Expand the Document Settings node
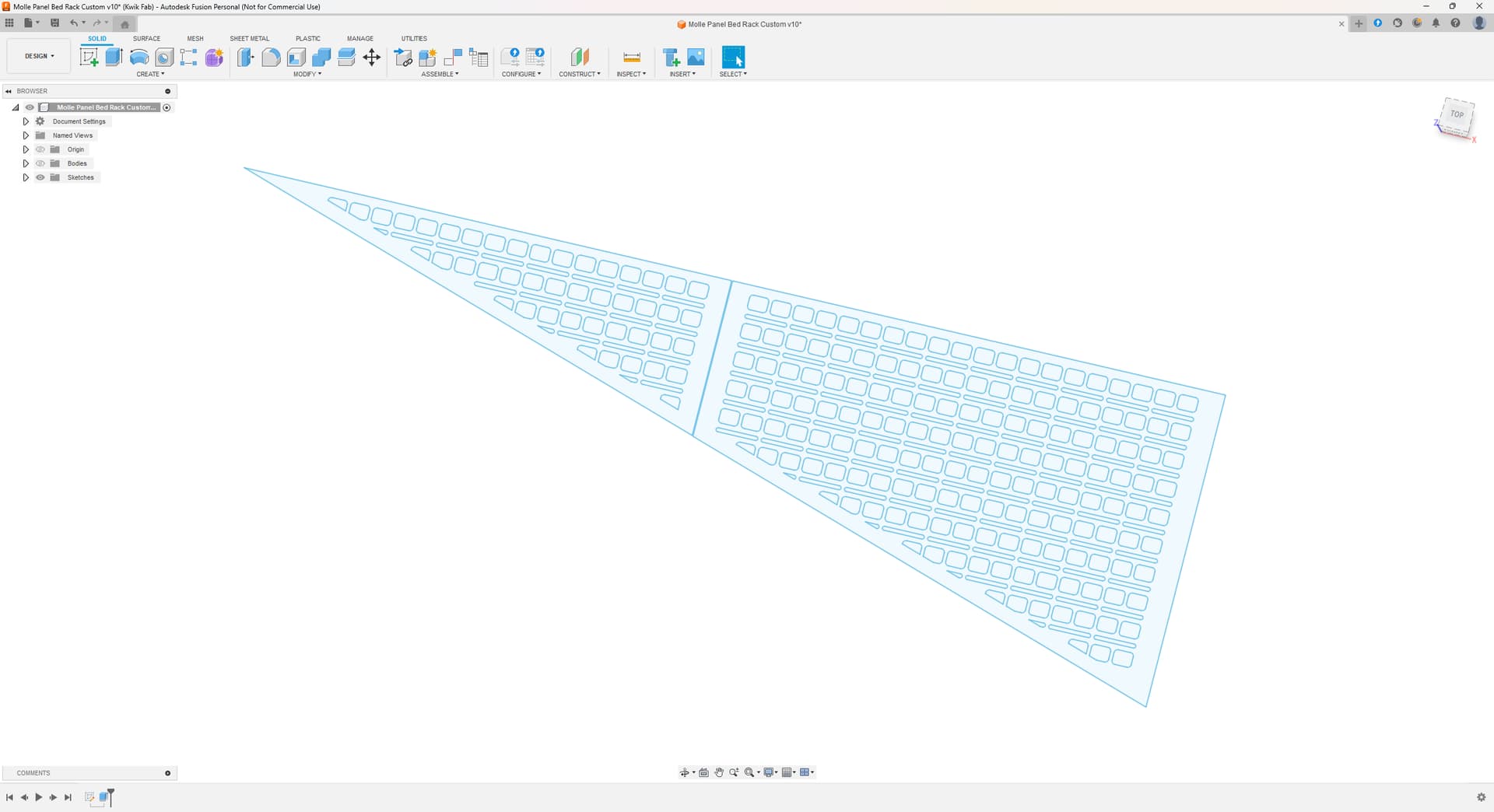 26,121
